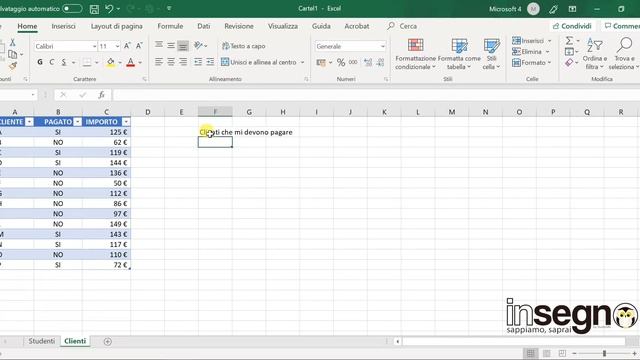Screen dimensions: 640x360
Task: Select column H header
Action: click(x=282, y=112)
